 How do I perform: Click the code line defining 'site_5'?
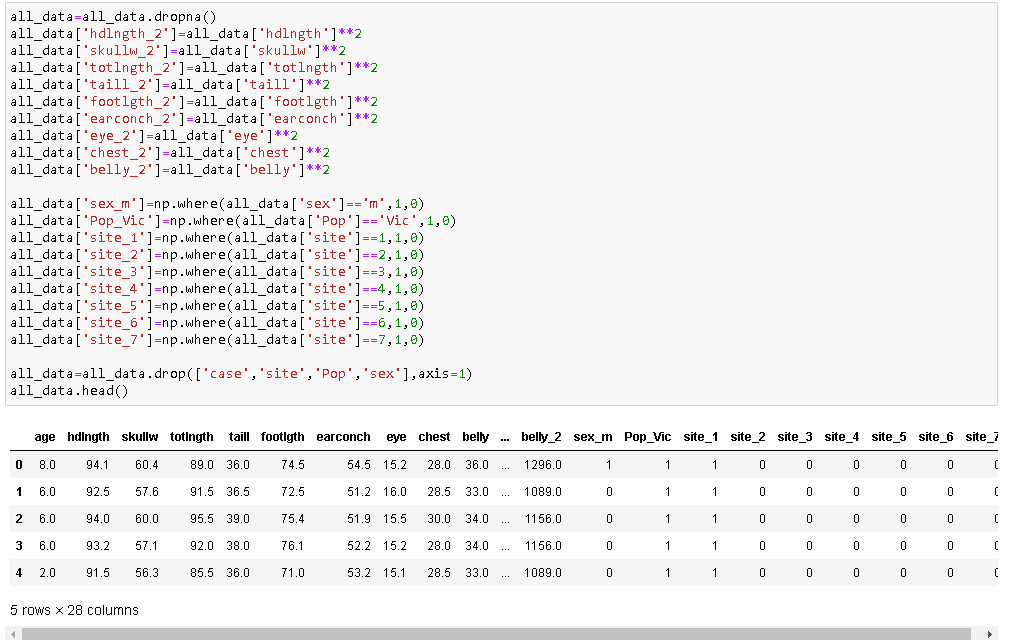(x=218, y=306)
